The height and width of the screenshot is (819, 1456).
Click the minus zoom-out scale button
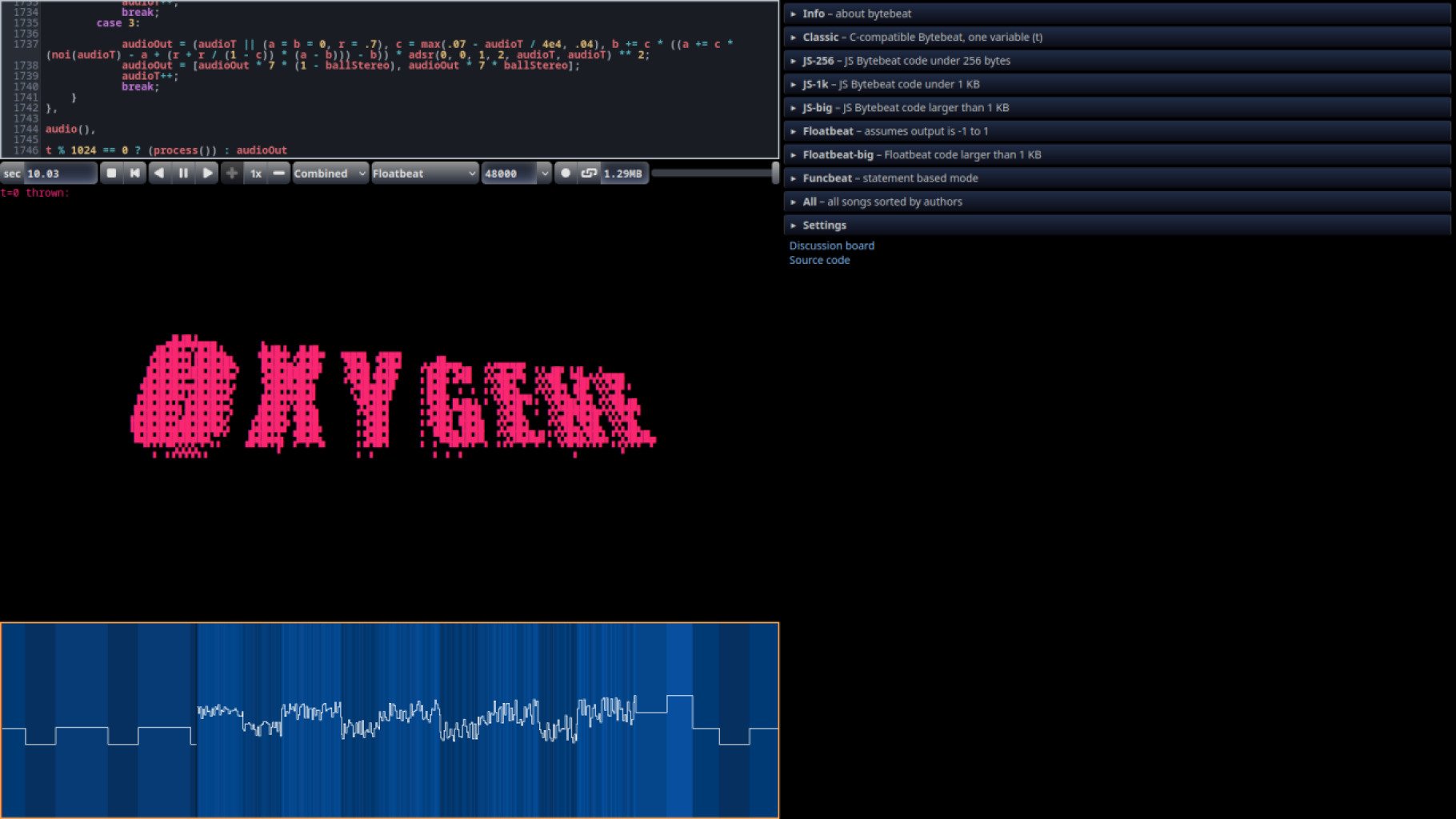coord(278,173)
